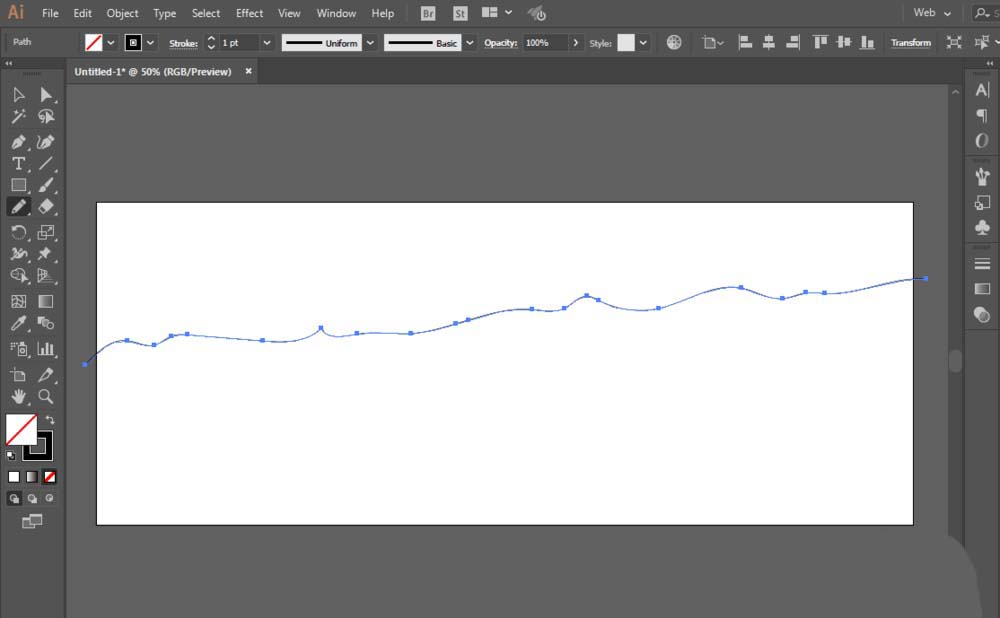Open the Uniform width profile dropdown

pyautogui.click(x=370, y=43)
